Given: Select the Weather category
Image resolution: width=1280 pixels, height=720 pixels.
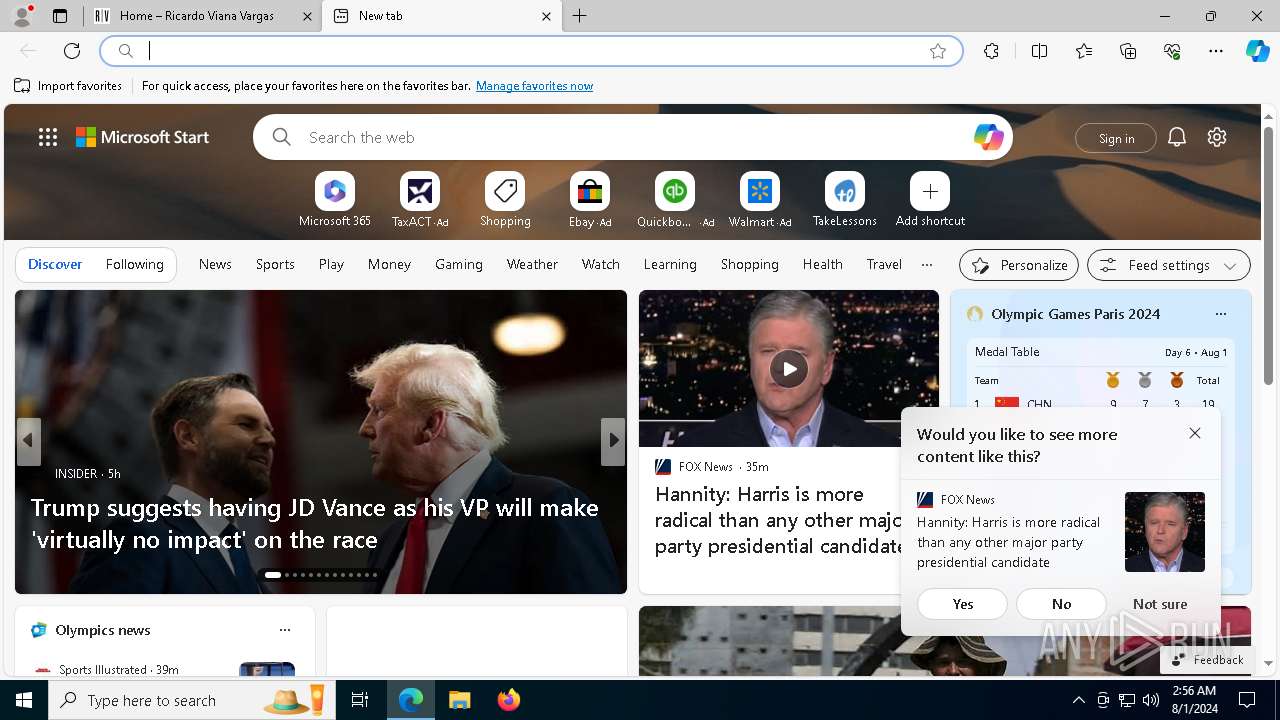Looking at the screenshot, I should pos(532,264).
